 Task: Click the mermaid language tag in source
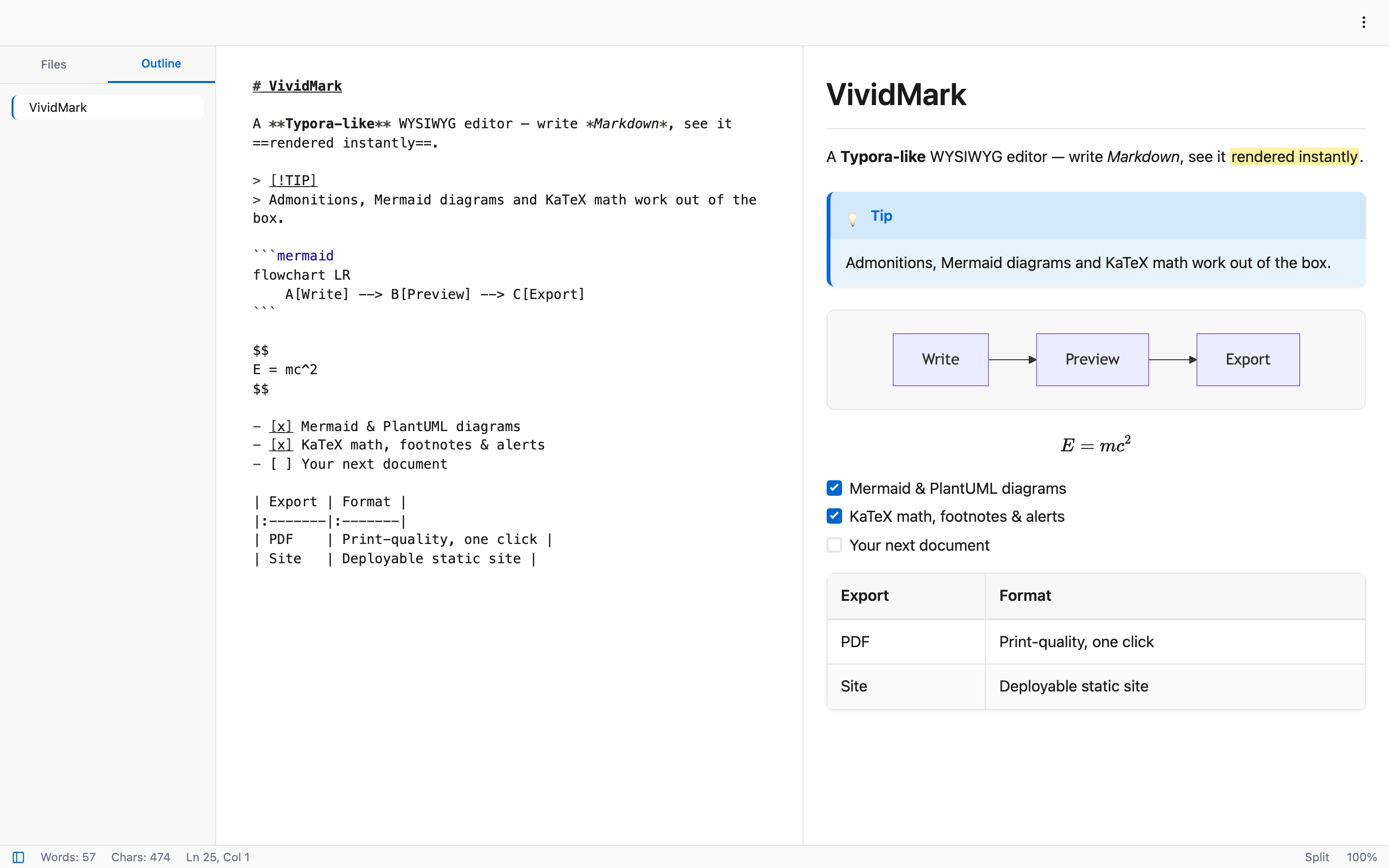[x=305, y=256]
